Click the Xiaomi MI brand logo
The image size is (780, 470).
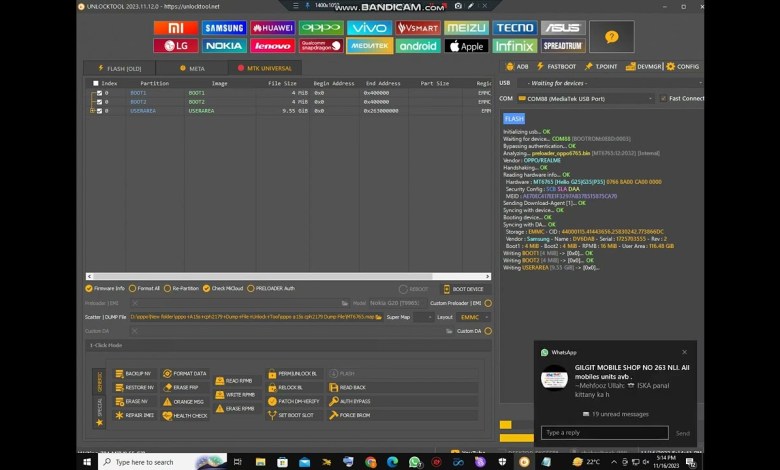point(175,28)
